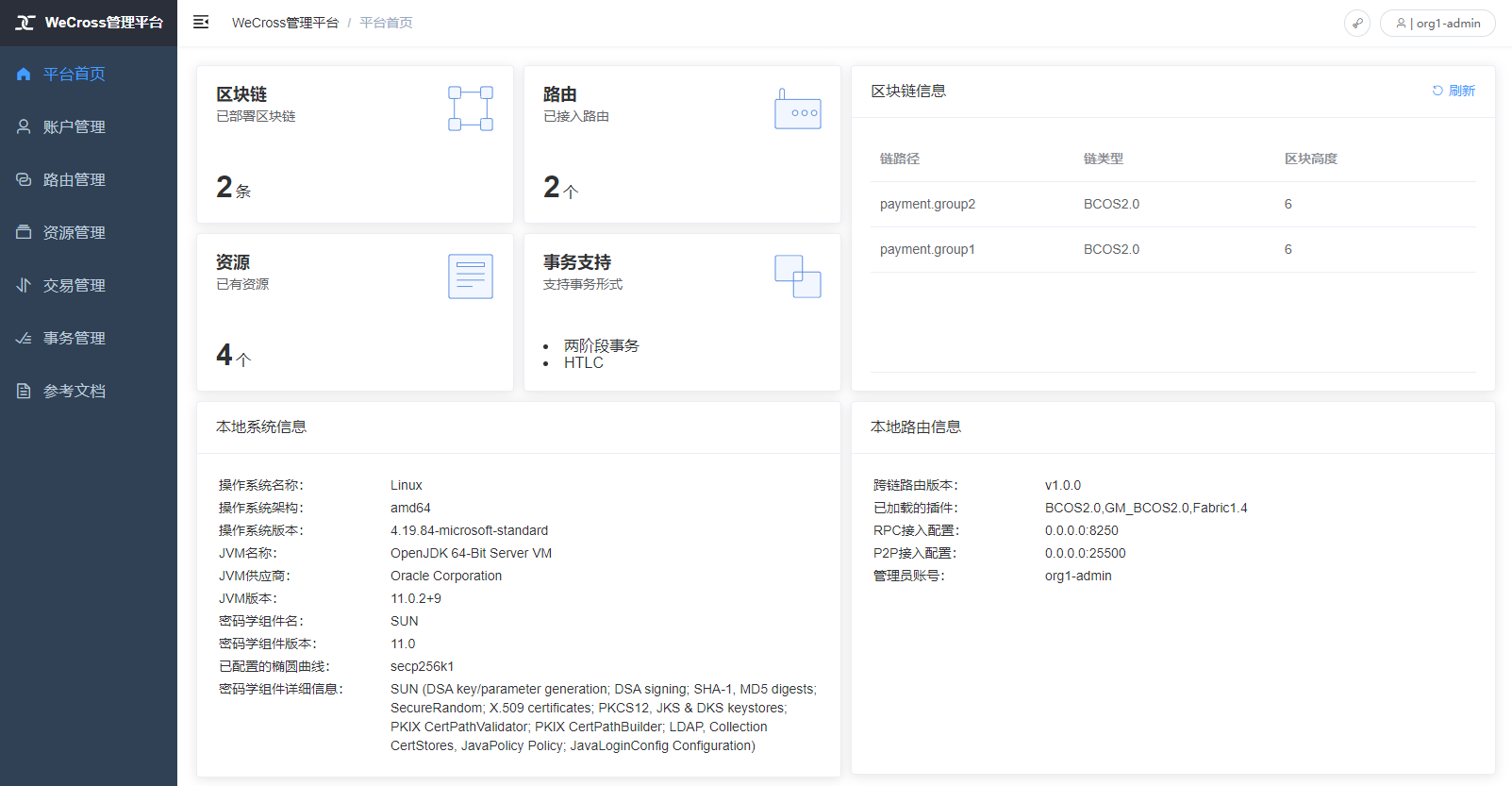1512x786 pixels.
Task: Click the 两阶段事务 list item
Action: [x=602, y=345]
